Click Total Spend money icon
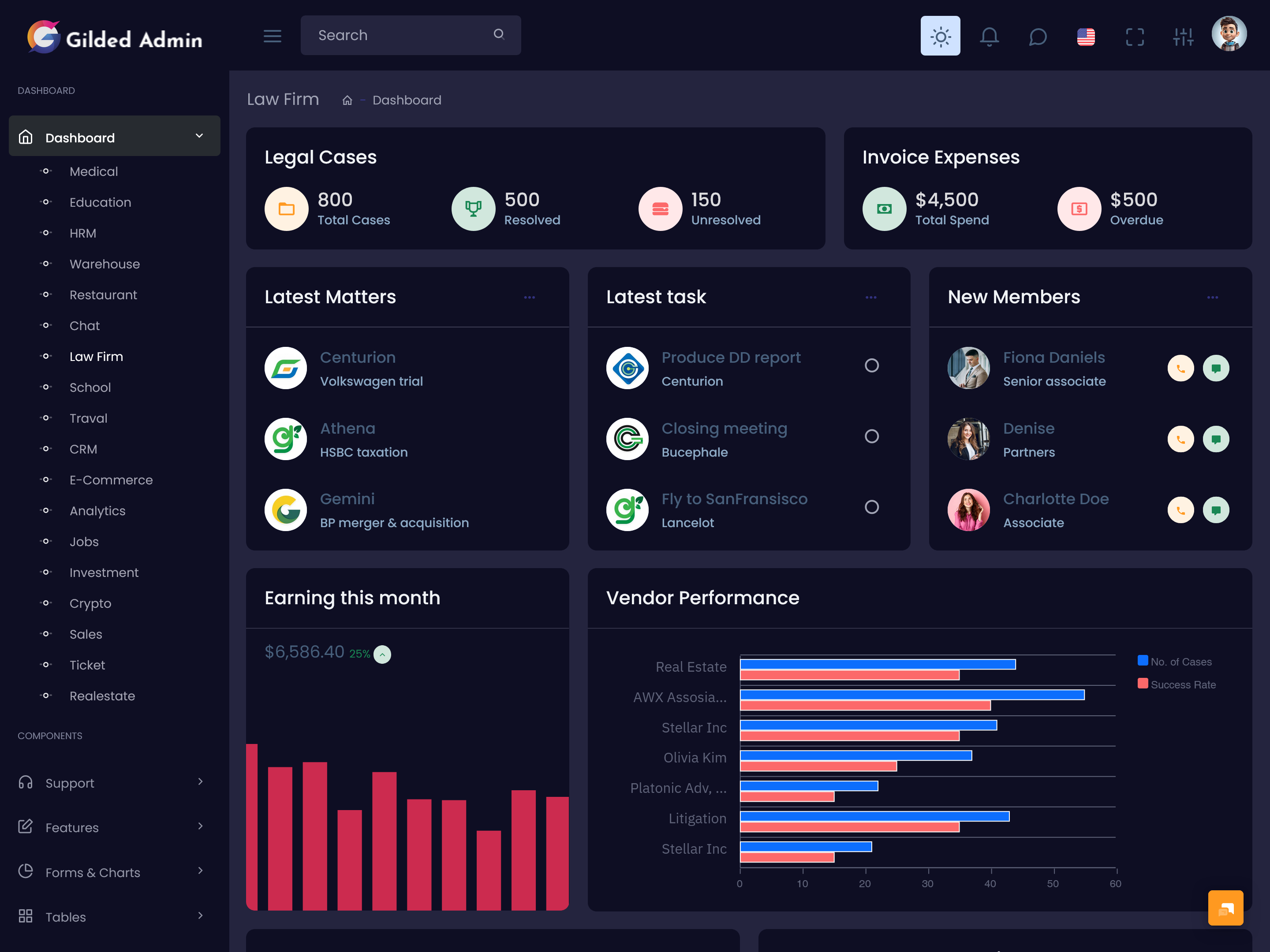Viewport: 1270px width, 952px height. 884,209
